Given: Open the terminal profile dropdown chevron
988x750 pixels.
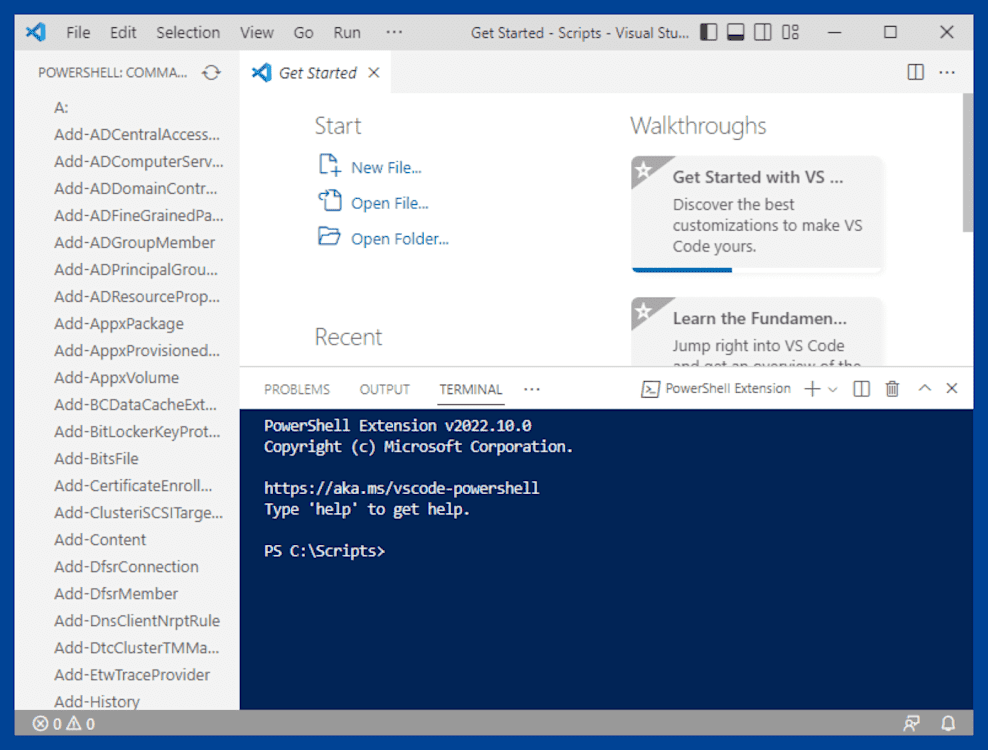Looking at the screenshot, I should point(831,389).
